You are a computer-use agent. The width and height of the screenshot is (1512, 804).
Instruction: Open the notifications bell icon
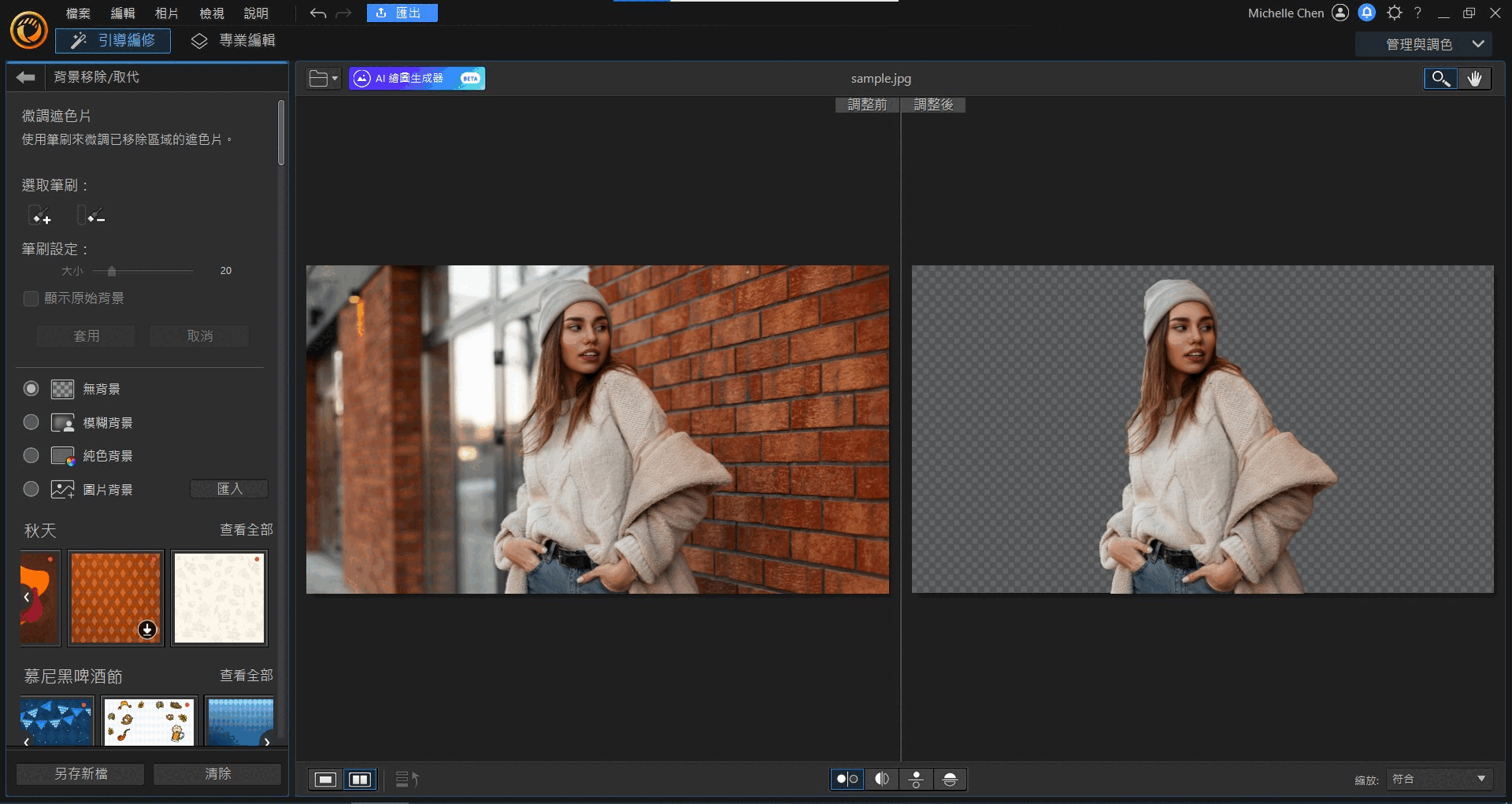(x=1367, y=13)
